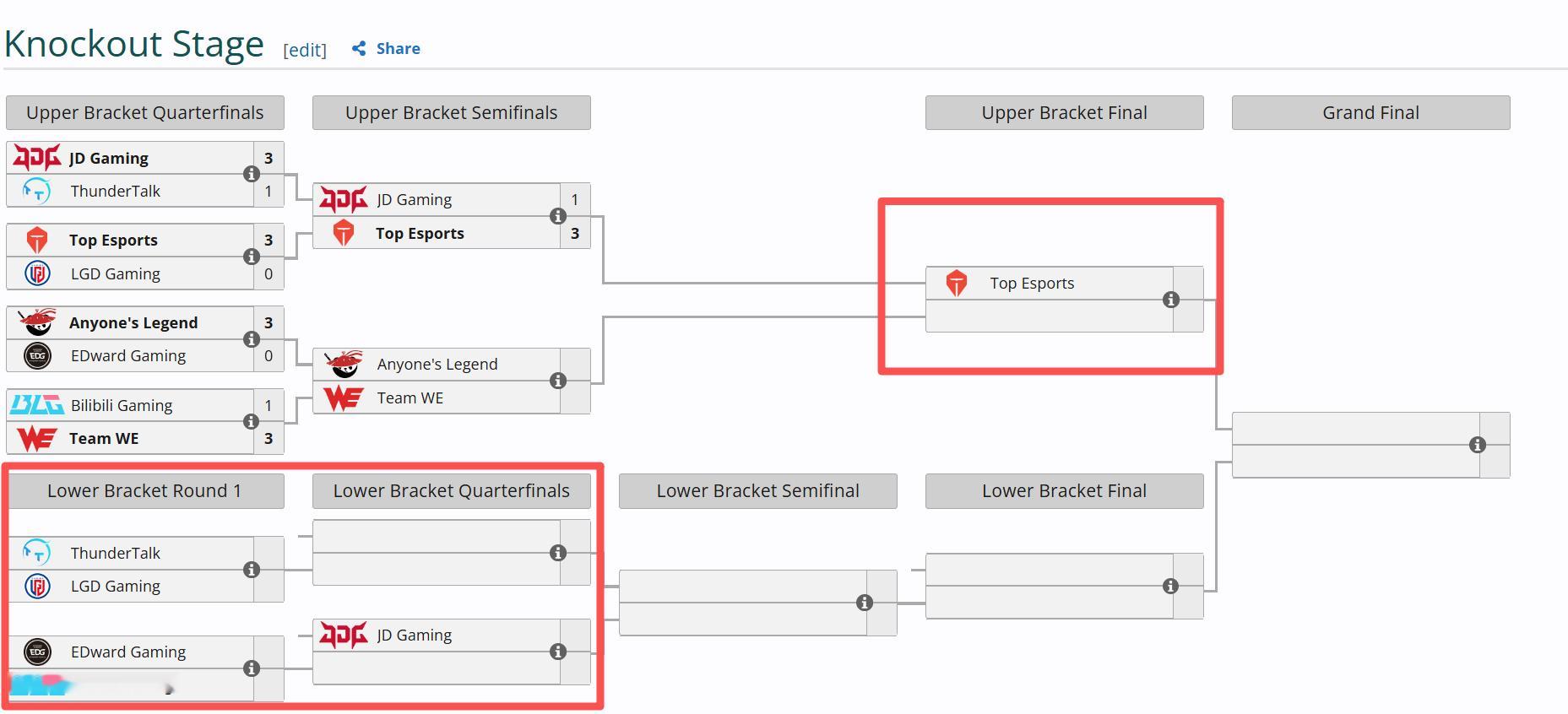Click Anyone's Legend logo in Upper Bracket Quarterfinals
1568x714 pixels.
coord(37,322)
